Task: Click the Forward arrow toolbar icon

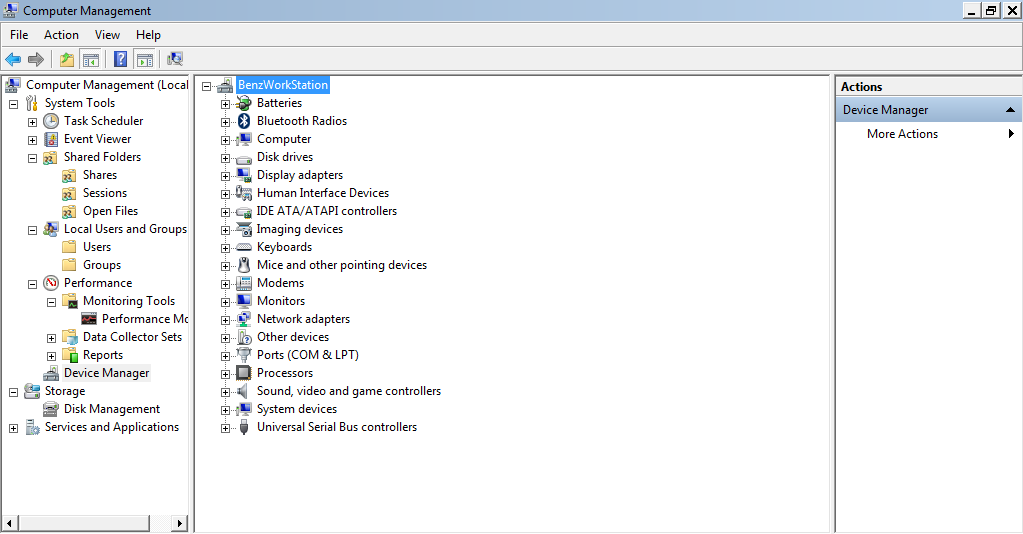Action: pyautogui.click(x=36, y=59)
